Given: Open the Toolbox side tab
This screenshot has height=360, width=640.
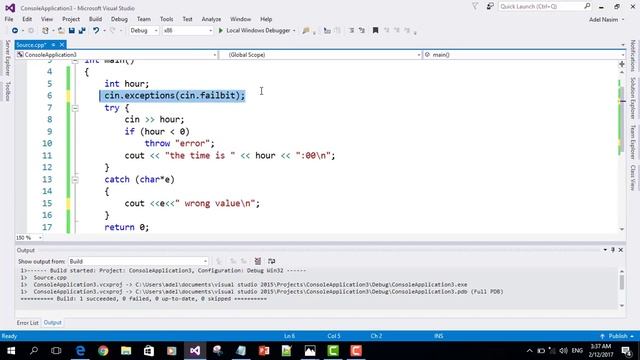Looking at the screenshot, I should point(7,91).
